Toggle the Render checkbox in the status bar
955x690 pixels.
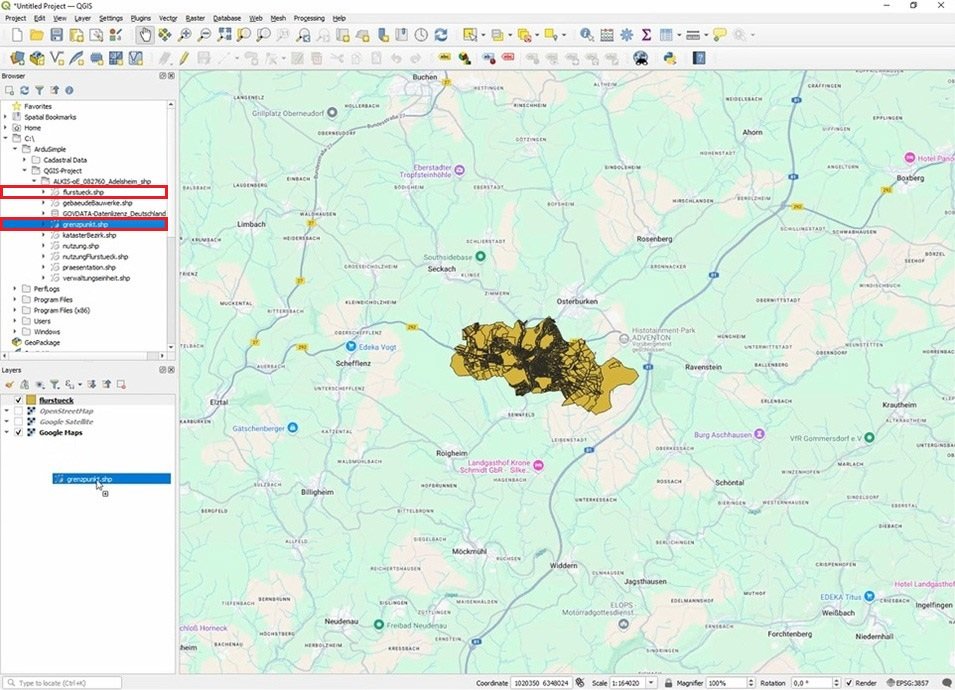coord(851,683)
